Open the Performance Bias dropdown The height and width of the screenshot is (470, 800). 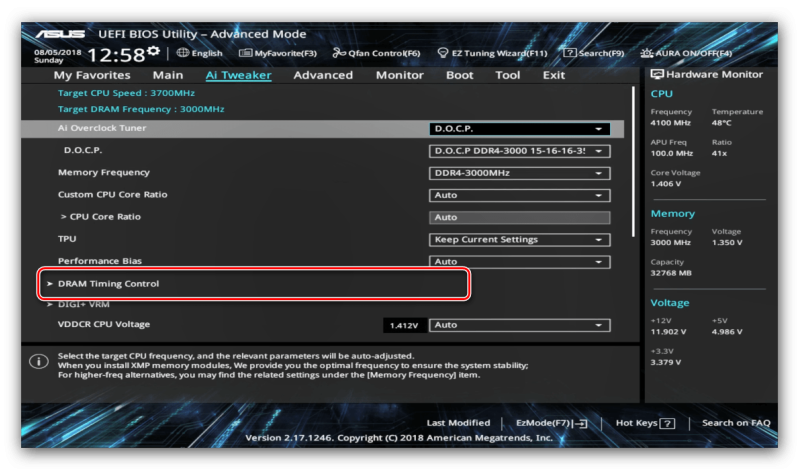click(519, 262)
